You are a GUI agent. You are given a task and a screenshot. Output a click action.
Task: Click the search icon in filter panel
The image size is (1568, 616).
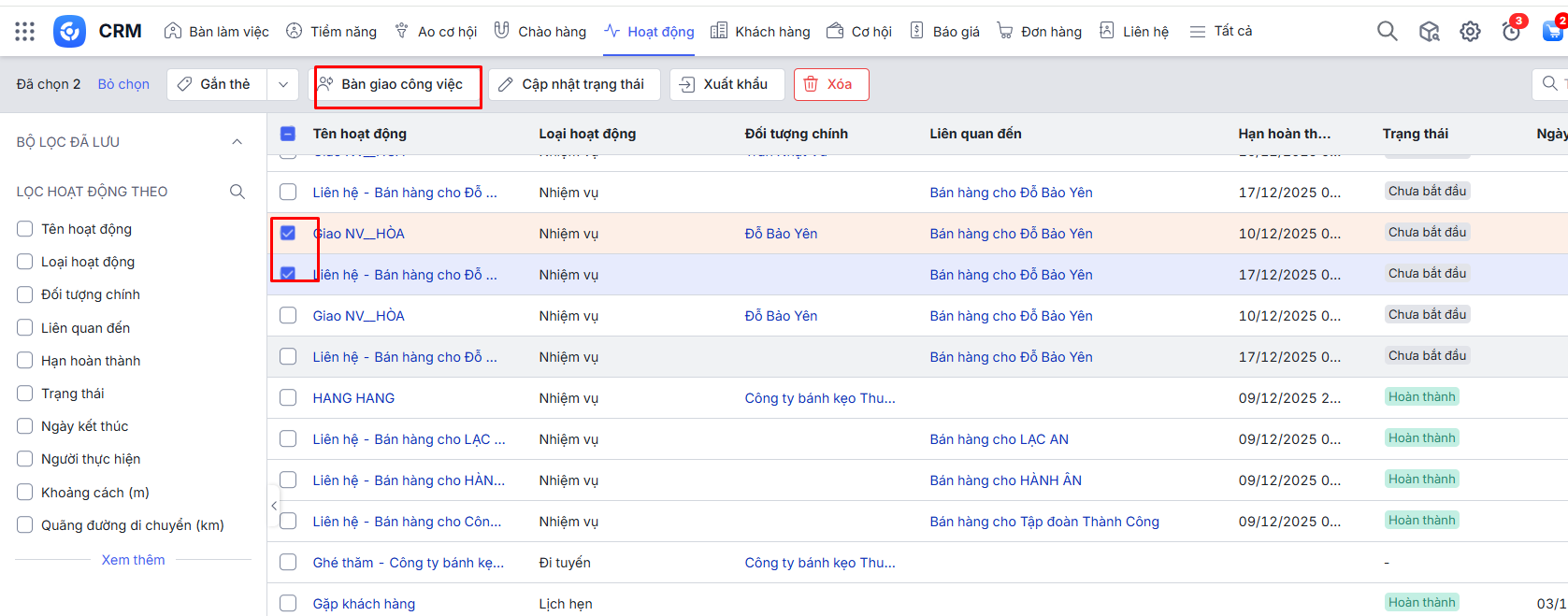point(237,192)
